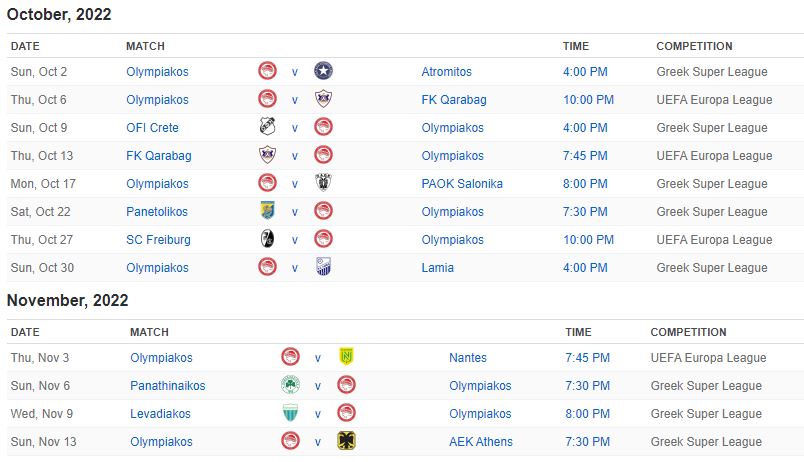Click the Olympiakos crest in Oct 2 row

click(267, 71)
